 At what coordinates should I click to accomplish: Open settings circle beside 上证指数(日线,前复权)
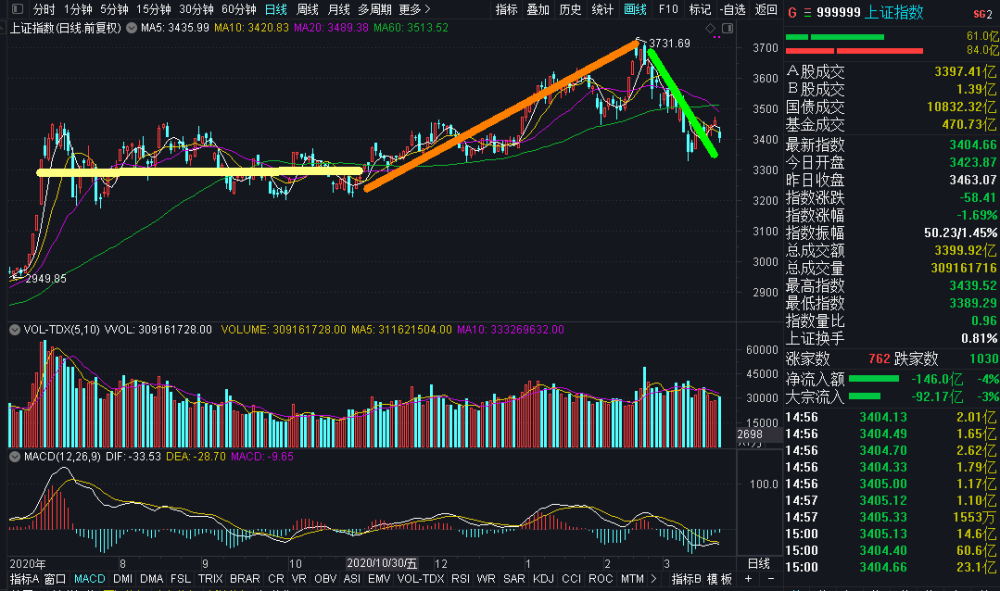(131, 28)
